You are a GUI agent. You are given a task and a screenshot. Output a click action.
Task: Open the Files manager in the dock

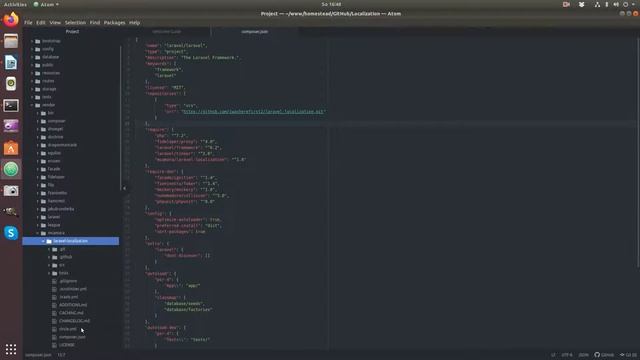coord(11,41)
